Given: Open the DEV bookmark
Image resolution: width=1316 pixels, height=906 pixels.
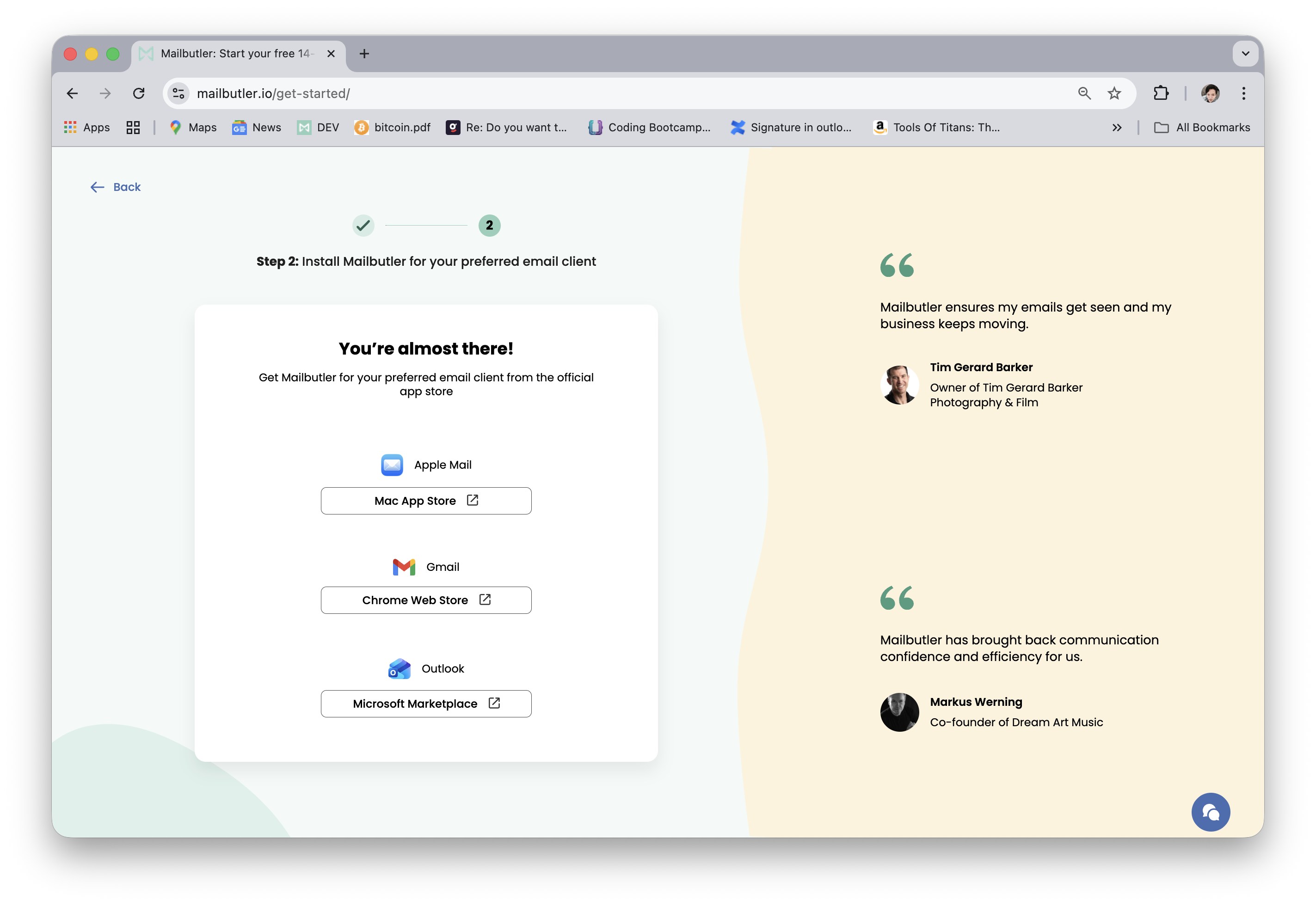Looking at the screenshot, I should pyautogui.click(x=319, y=127).
